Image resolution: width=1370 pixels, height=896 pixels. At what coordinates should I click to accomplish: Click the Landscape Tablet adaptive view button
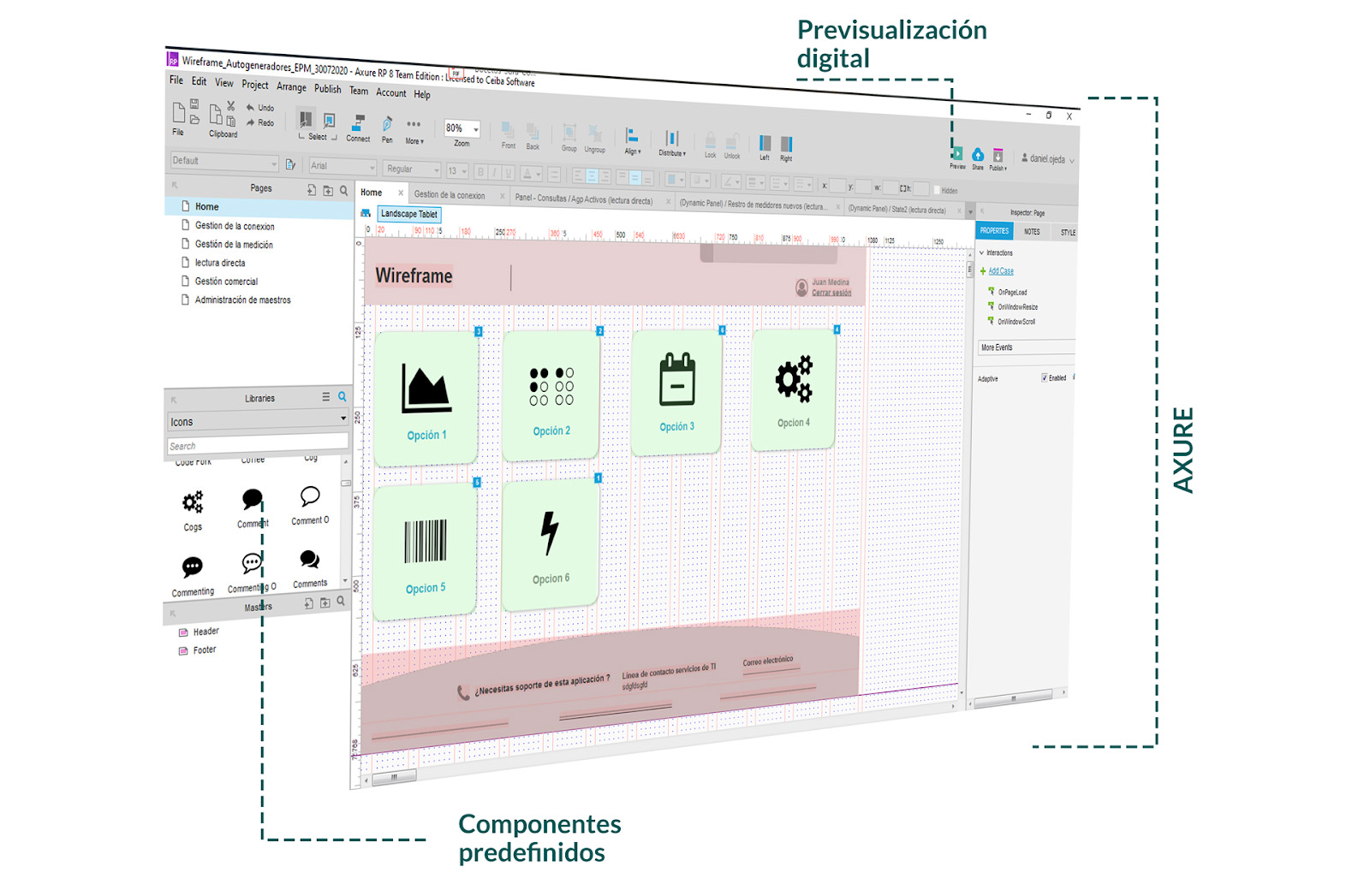[409, 214]
